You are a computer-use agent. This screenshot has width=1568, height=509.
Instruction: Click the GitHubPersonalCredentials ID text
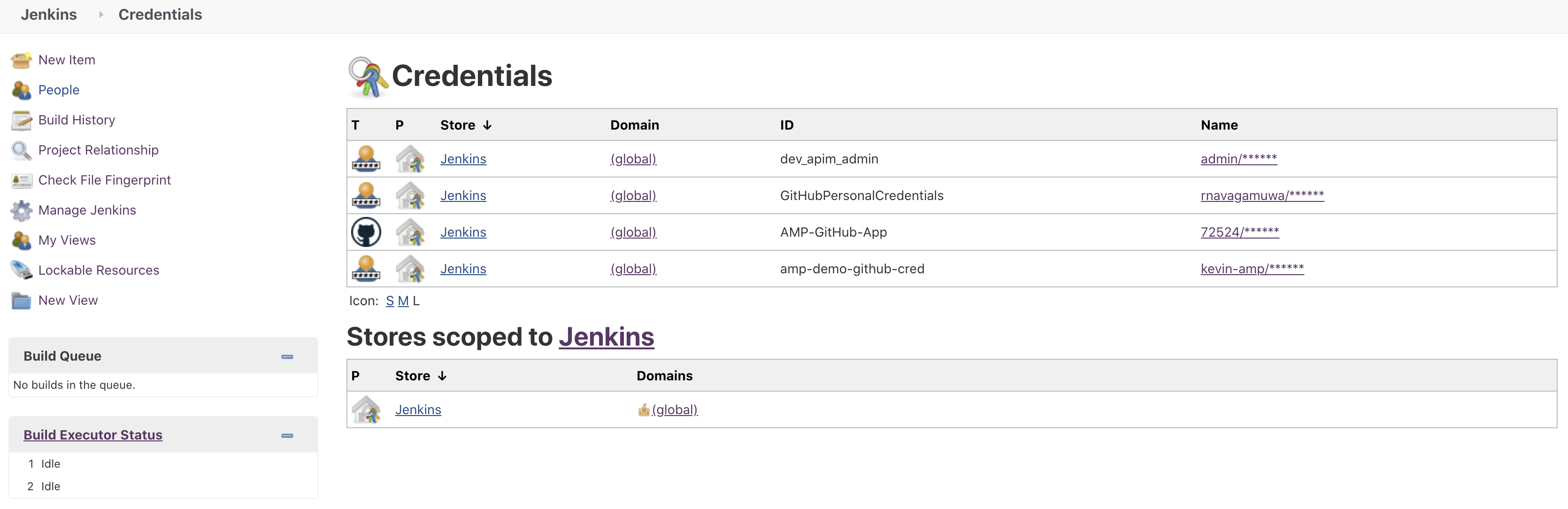click(861, 195)
